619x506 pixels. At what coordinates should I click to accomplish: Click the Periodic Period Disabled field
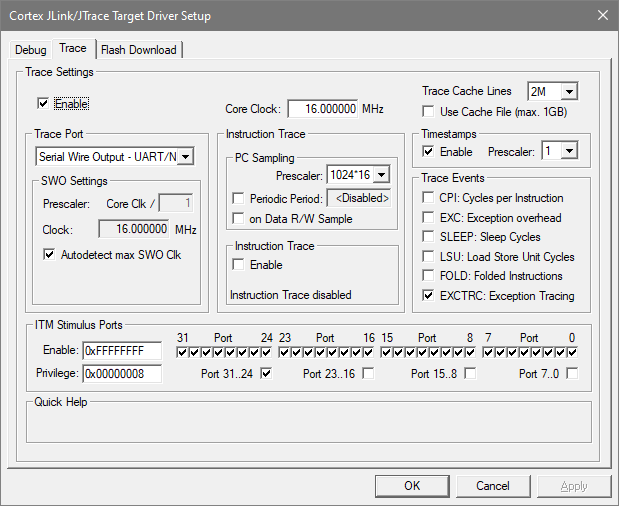[359, 198]
